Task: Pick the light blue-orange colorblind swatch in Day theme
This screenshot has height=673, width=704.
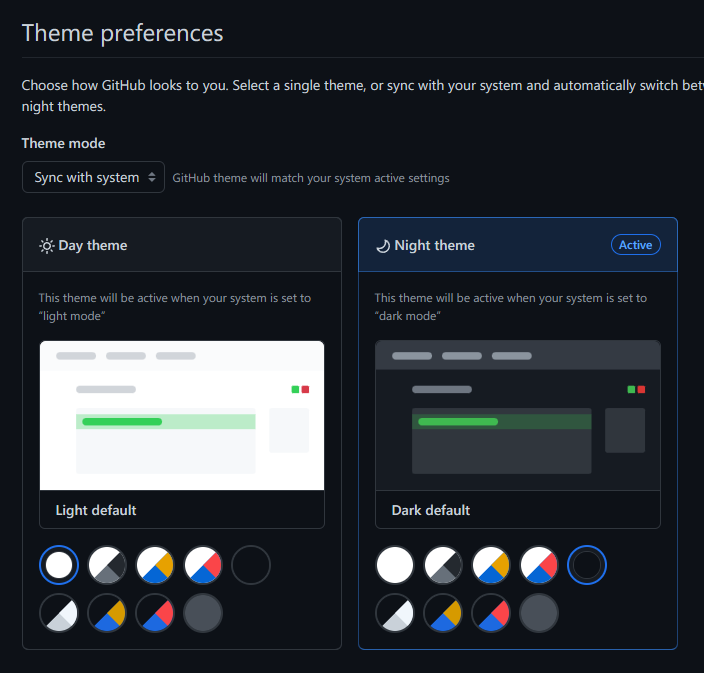Action: click(155, 565)
